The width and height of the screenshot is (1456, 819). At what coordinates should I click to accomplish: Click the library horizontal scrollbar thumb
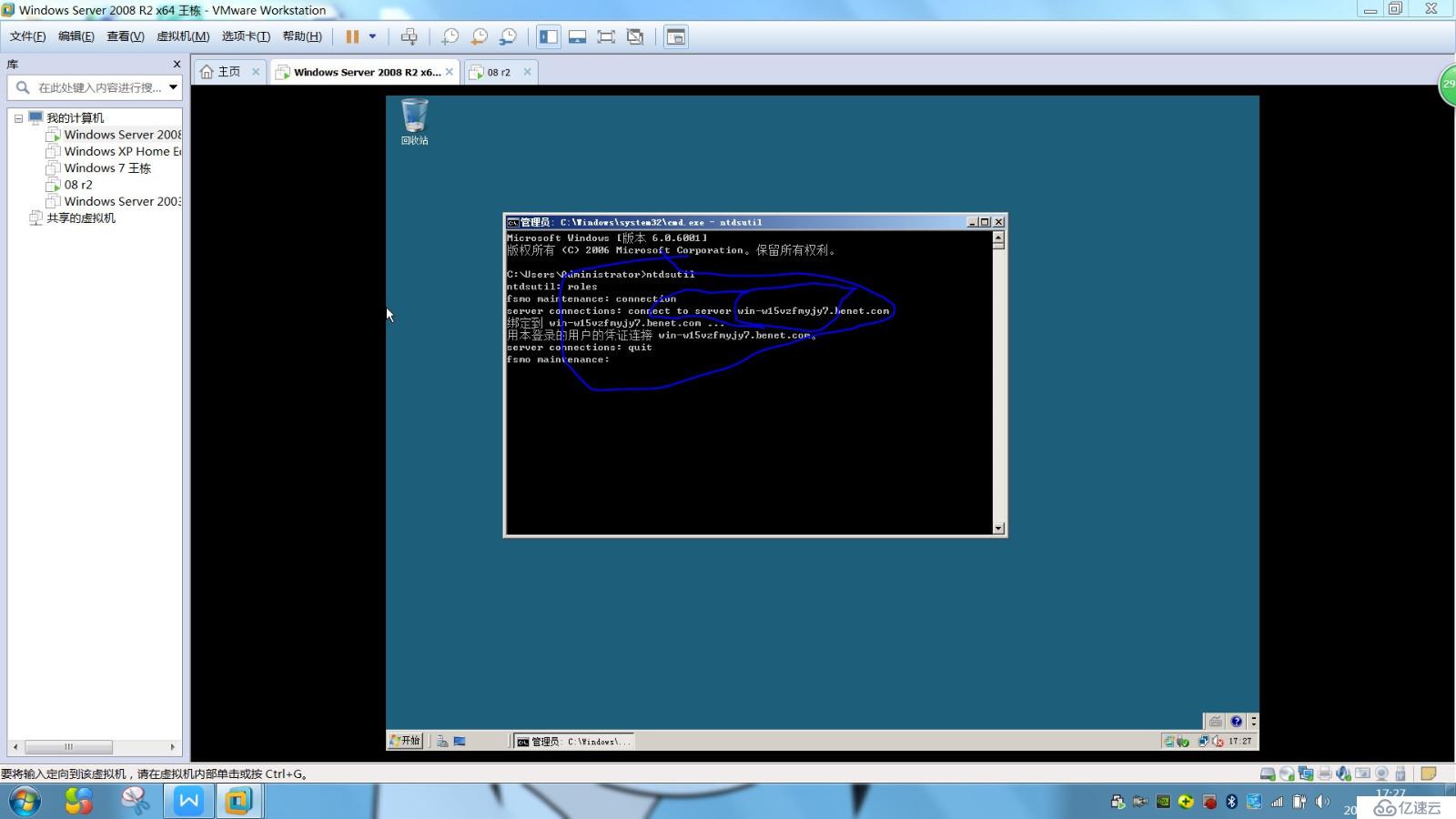[68, 747]
